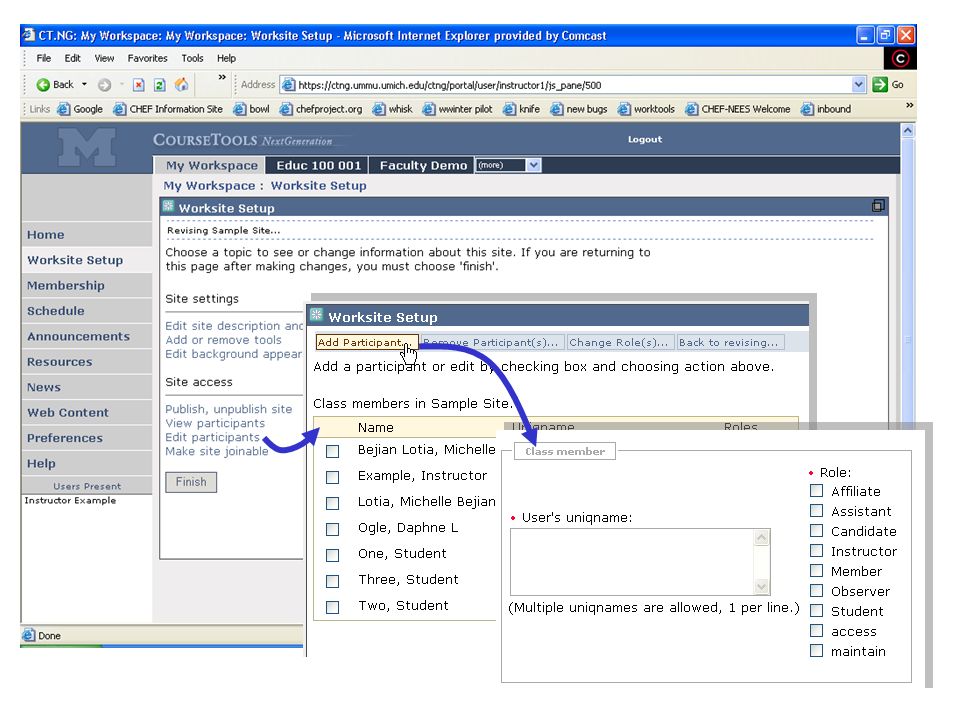Click the Forward navigation icon
Screen dimensions: 960x720
pyautogui.click(x=105, y=84)
